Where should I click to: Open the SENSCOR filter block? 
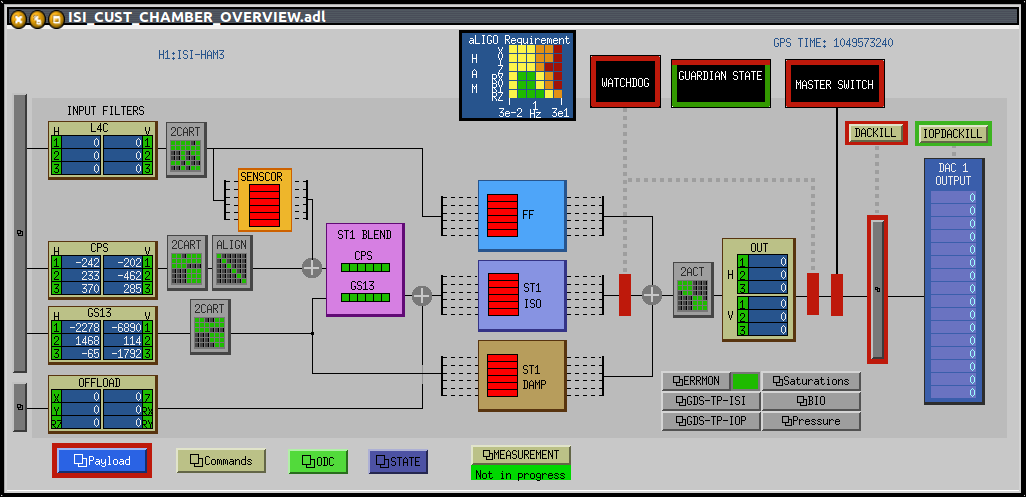click(264, 199)
